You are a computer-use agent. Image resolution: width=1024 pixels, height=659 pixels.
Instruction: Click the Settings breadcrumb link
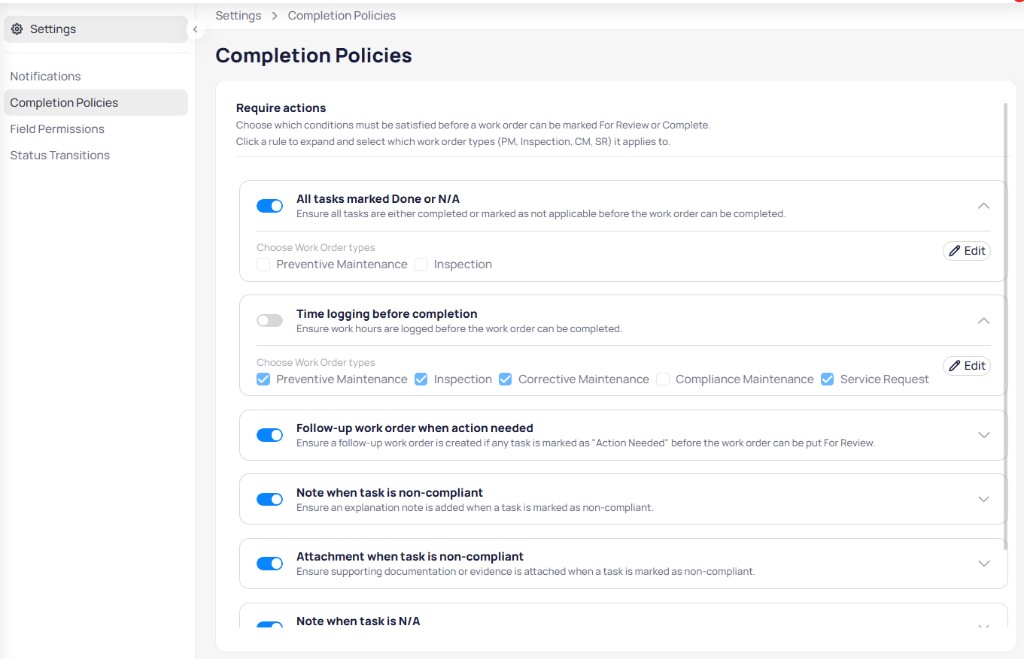238,16
